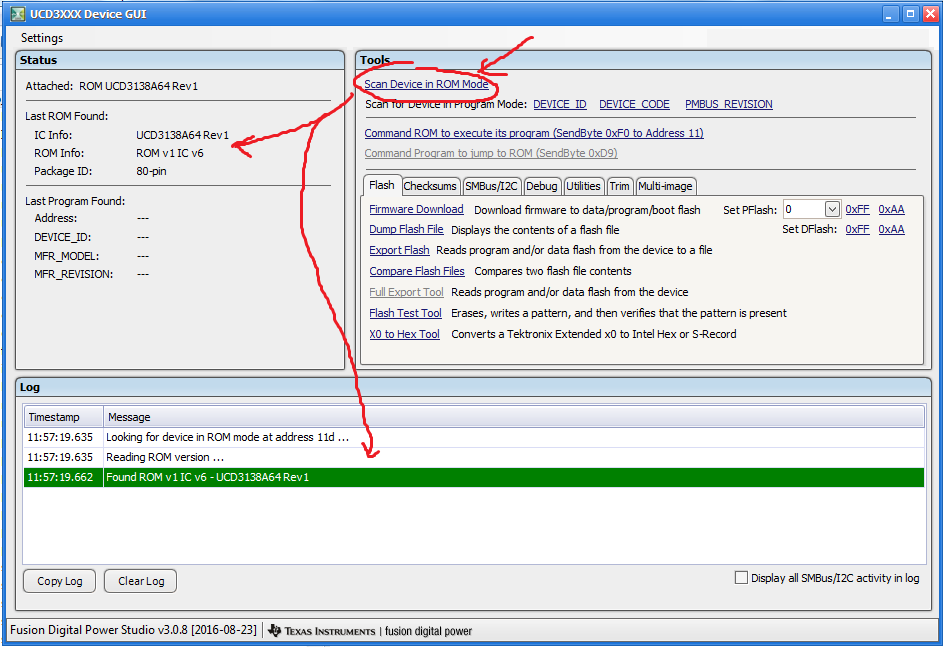This screenshot has height=647, width=943.
Task: Select the Trim tab
Action: pos(619,186)
